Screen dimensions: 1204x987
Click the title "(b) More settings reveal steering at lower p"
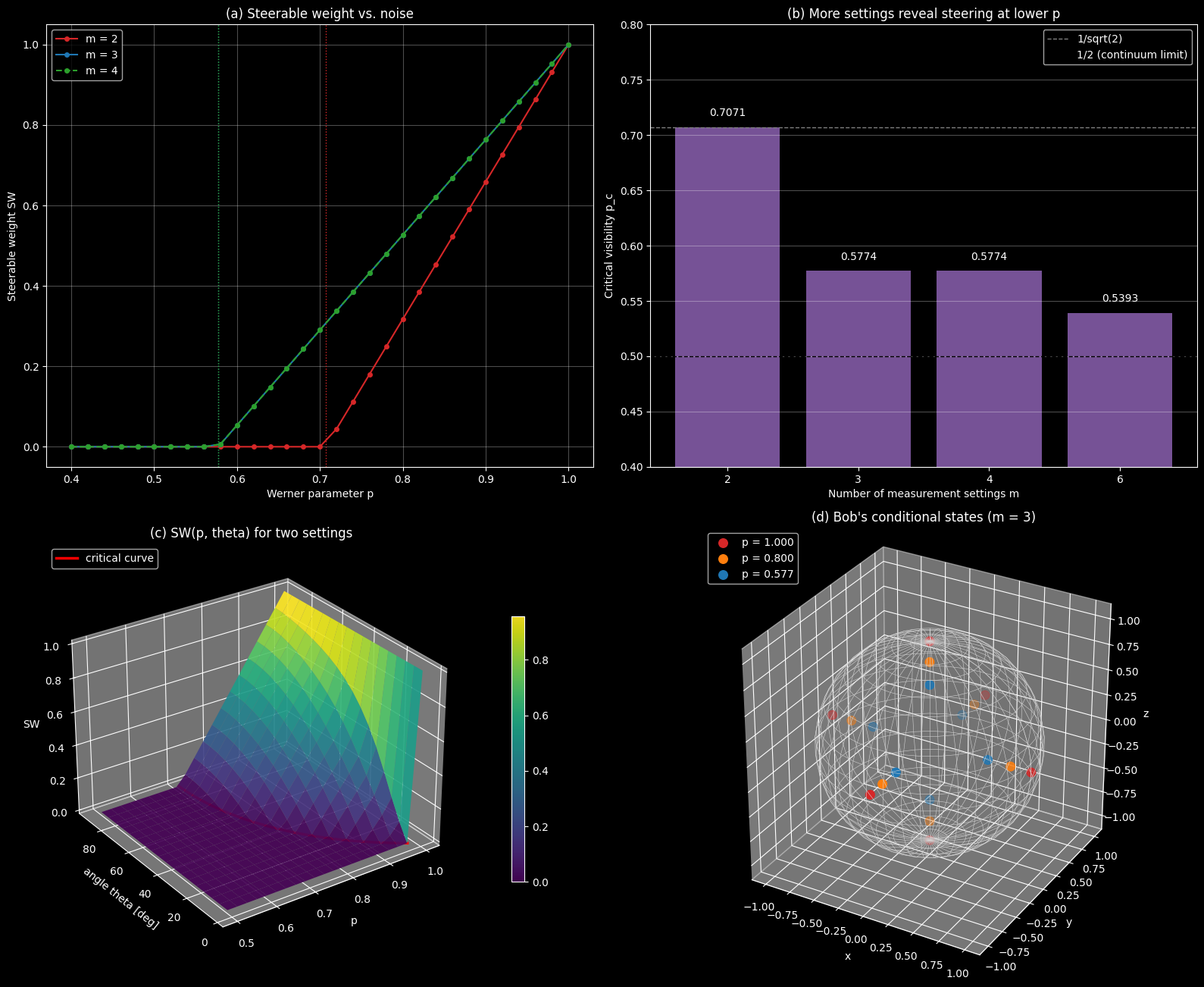[924, 14]
